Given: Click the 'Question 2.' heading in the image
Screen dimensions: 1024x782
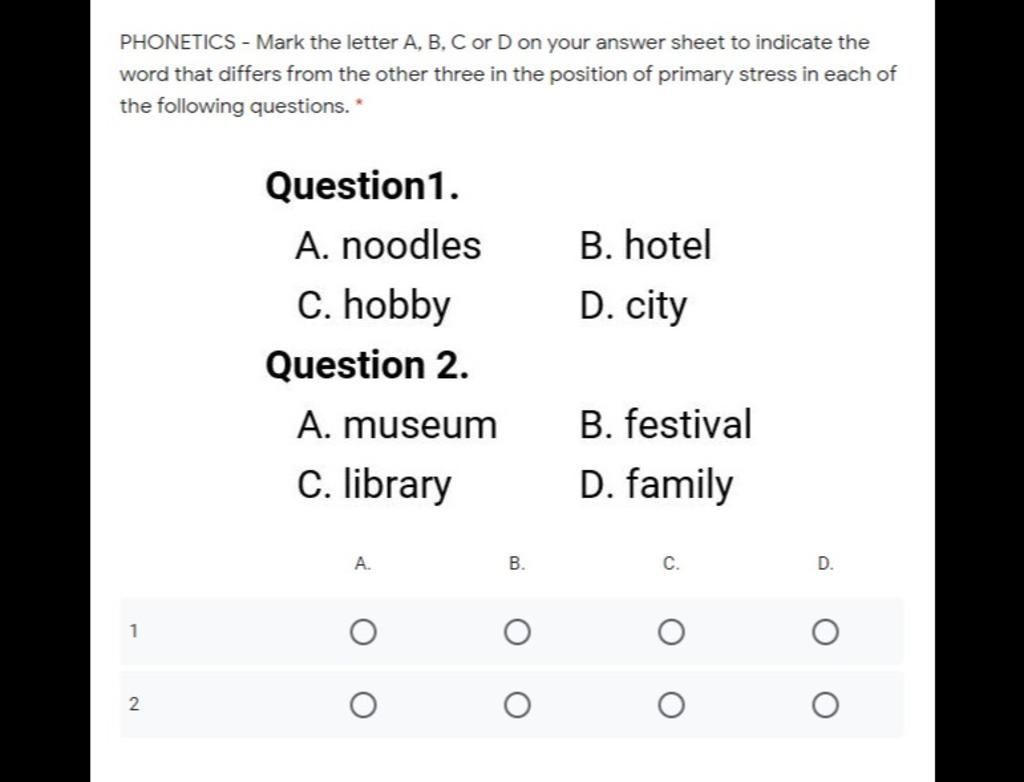Looking at the screenshot, I should (367, 365).
